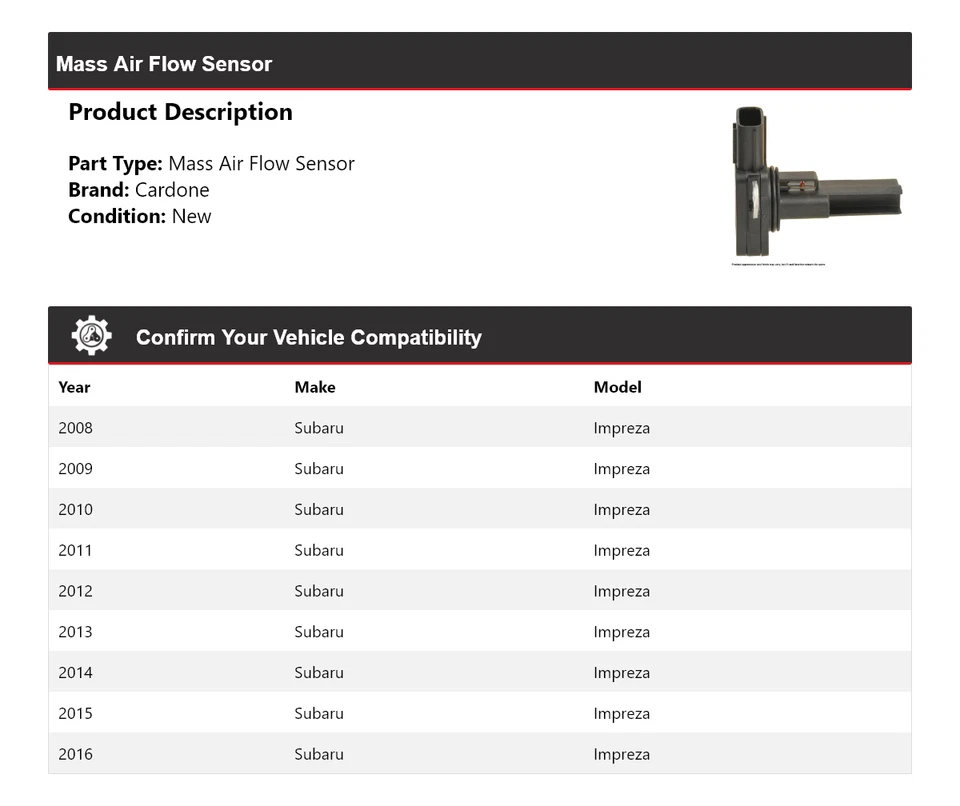Click the Model column header
This screenshot has width=960, height=806.
[x=617, y=387]
